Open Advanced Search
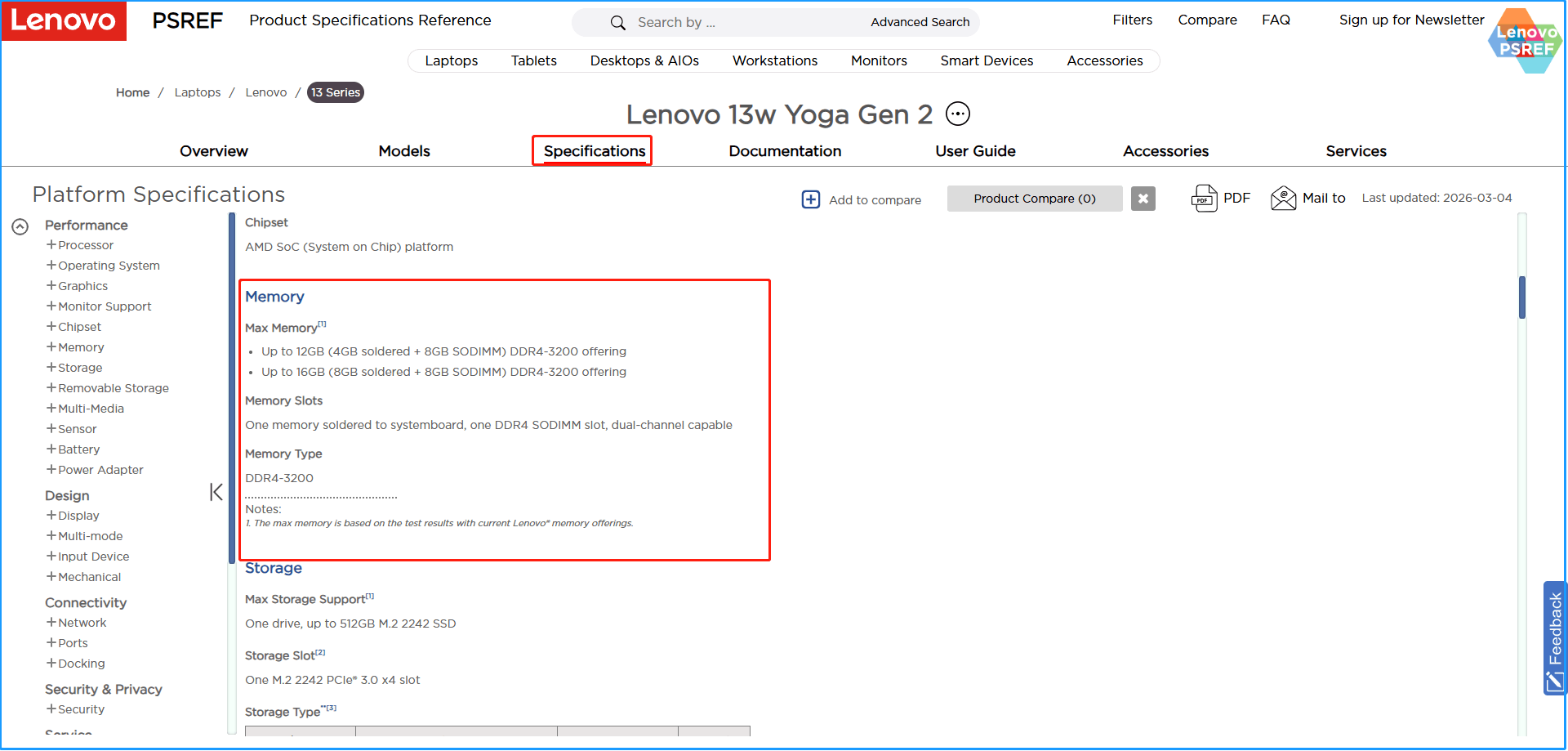 (x=920, y=22)
